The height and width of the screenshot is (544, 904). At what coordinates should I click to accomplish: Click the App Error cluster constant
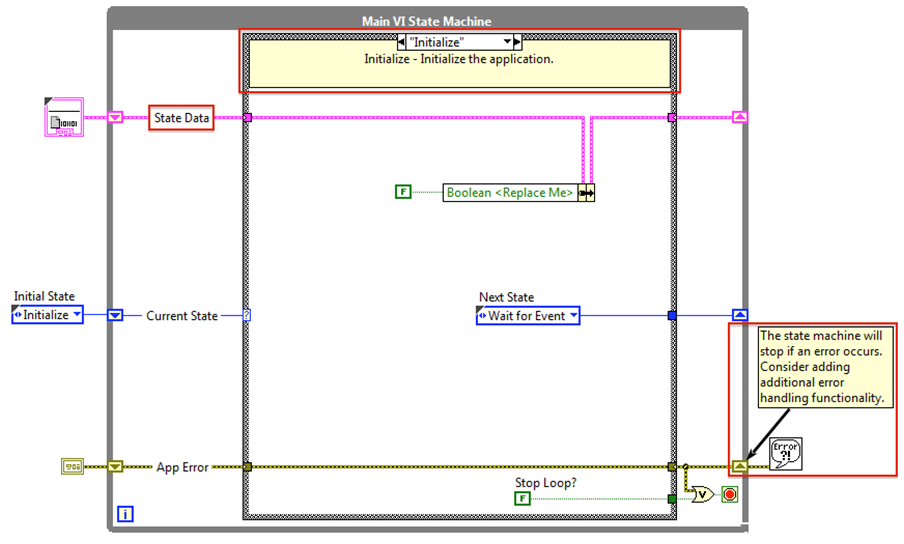(72, 466)
